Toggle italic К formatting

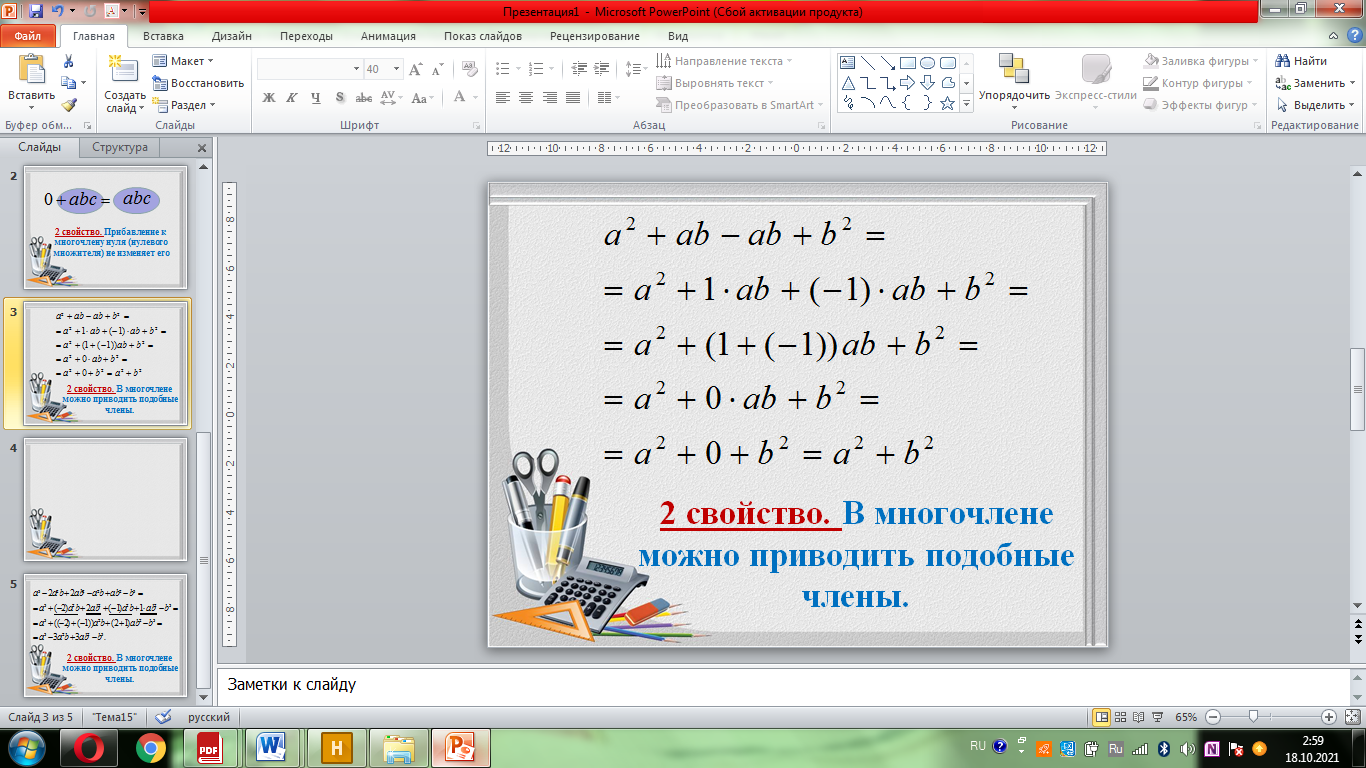[x=292, y=98]
